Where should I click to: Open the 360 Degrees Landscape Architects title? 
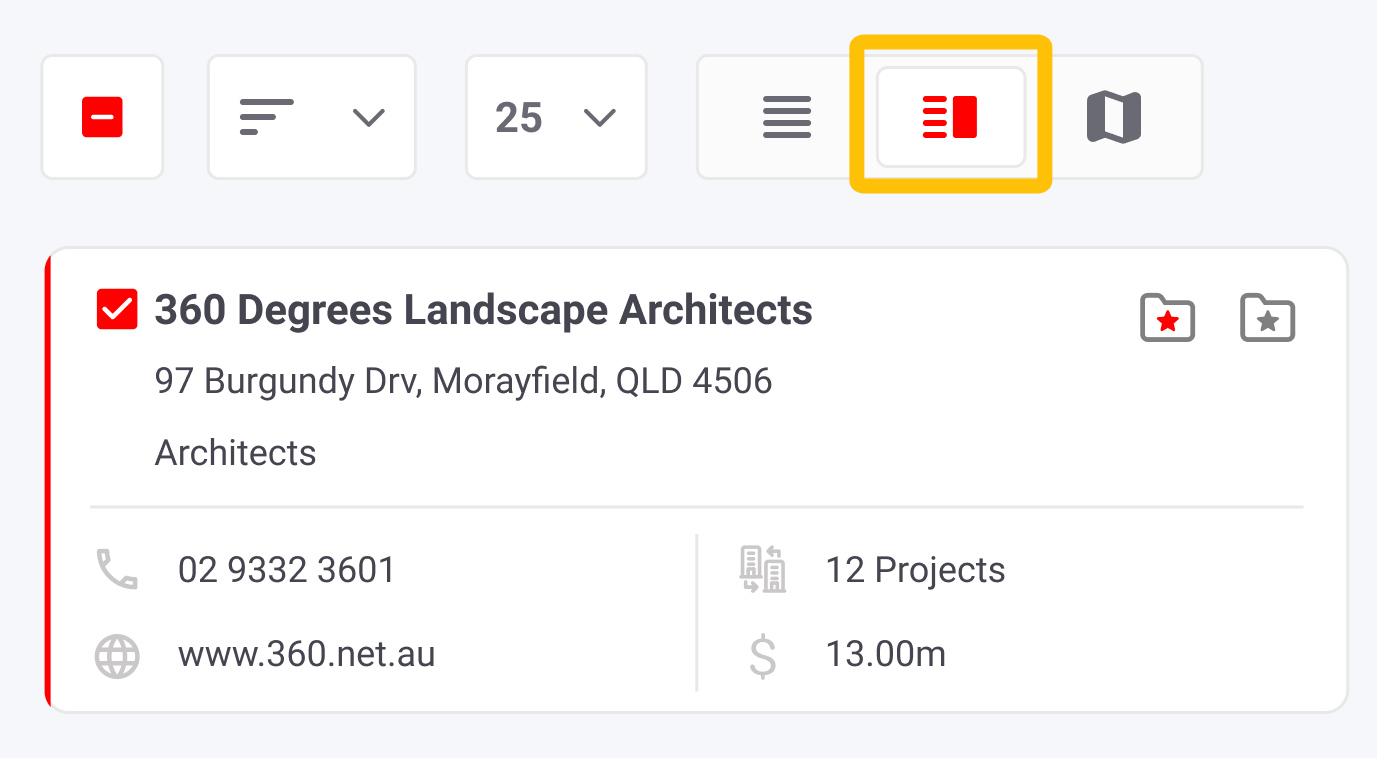click(x=483, y=310)
